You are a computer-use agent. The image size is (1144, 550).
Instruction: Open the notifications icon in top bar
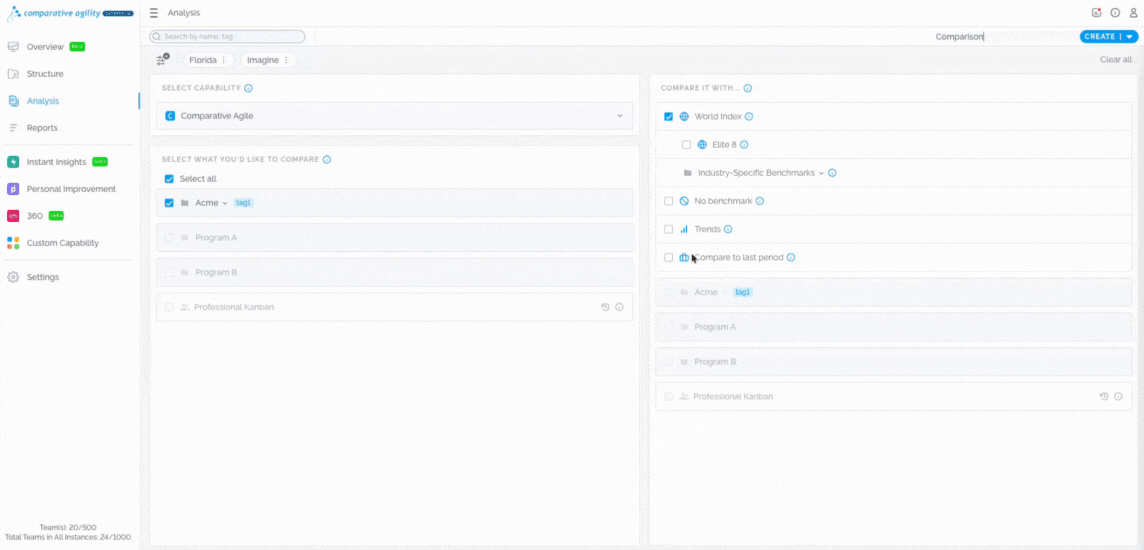point(1096,13)
